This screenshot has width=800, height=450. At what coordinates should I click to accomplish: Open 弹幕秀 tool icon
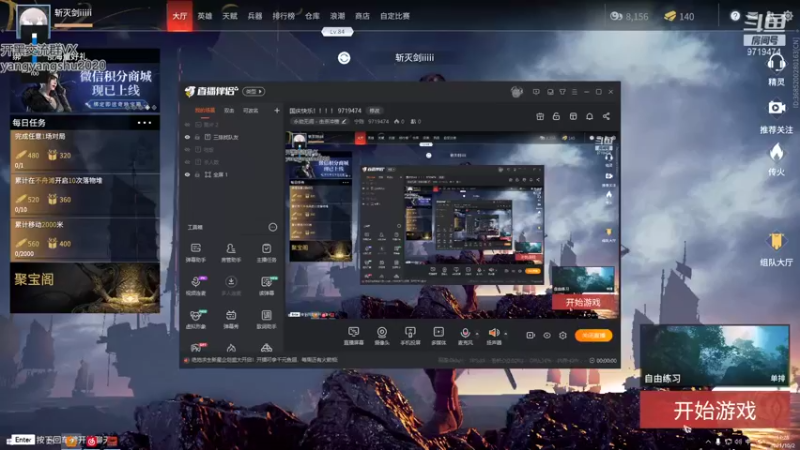pos(231,319)
